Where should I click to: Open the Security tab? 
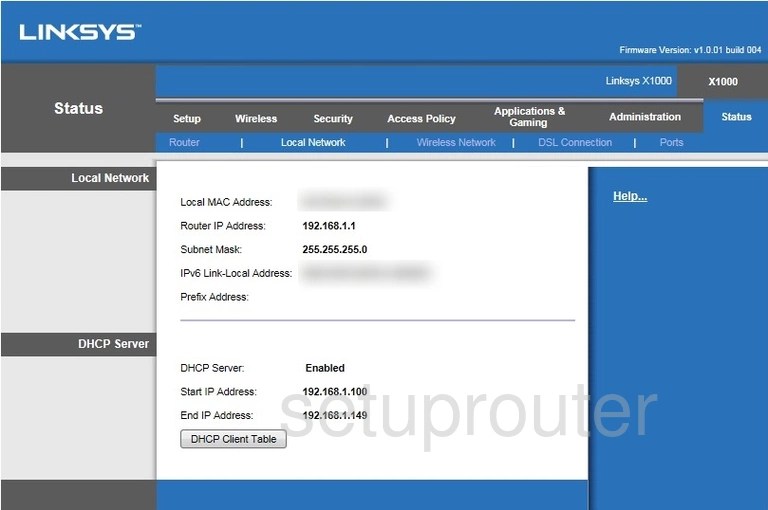333,119
